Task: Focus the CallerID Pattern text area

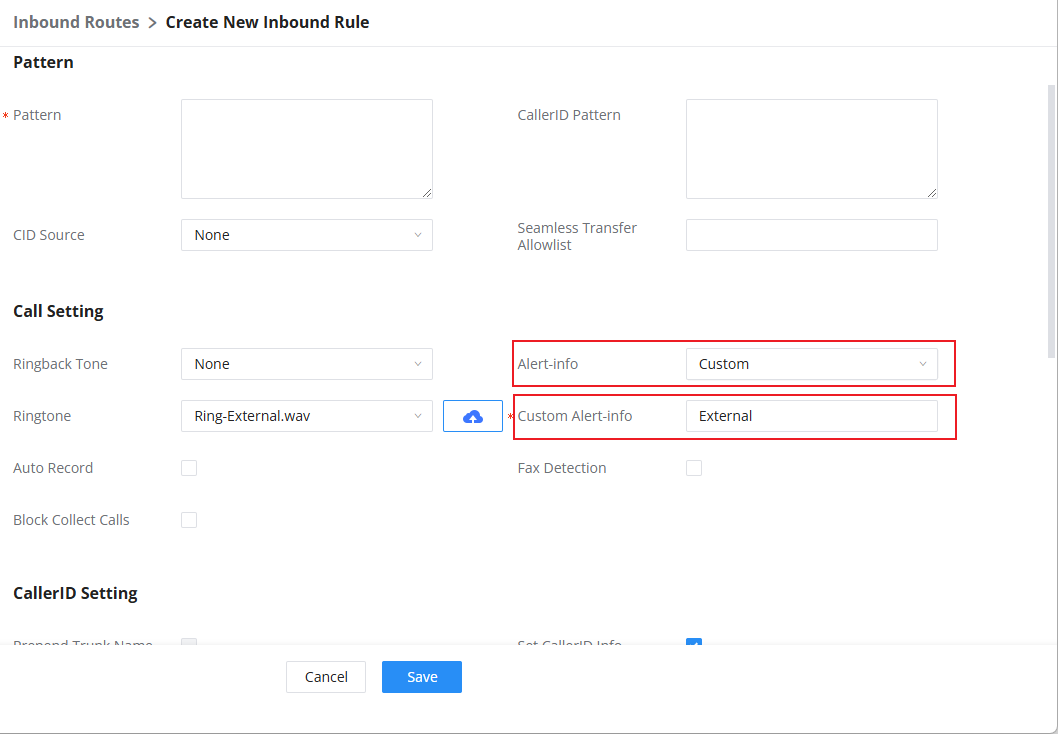Action: click(812, 149)
